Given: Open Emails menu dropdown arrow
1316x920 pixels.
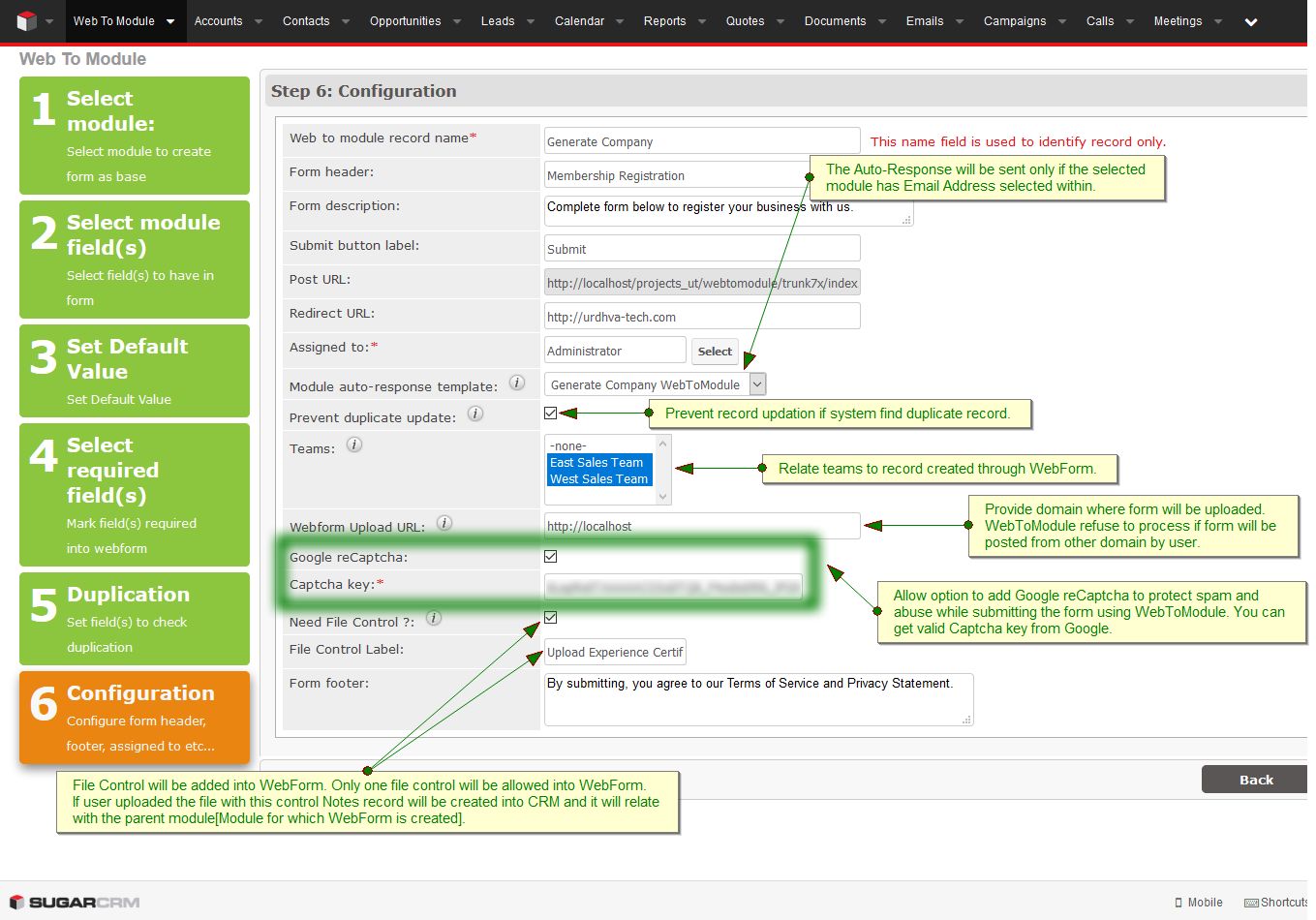Looking at the screenshot, I should coord(960,21).
